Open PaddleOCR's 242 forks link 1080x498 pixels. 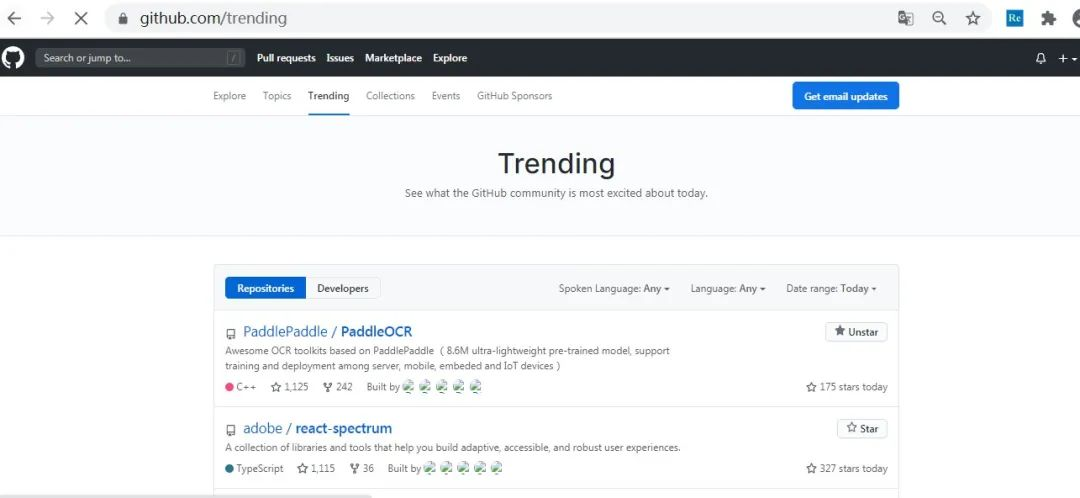pos(338,387)
